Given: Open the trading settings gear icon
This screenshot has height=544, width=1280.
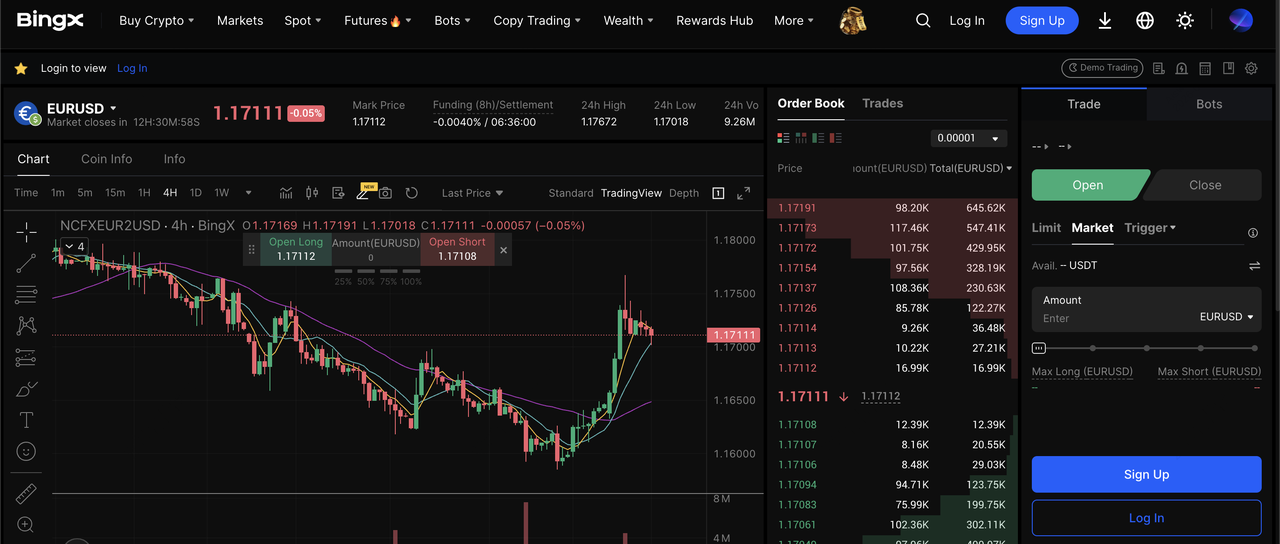Looking at the screenshot, I should click(1252, 68).
